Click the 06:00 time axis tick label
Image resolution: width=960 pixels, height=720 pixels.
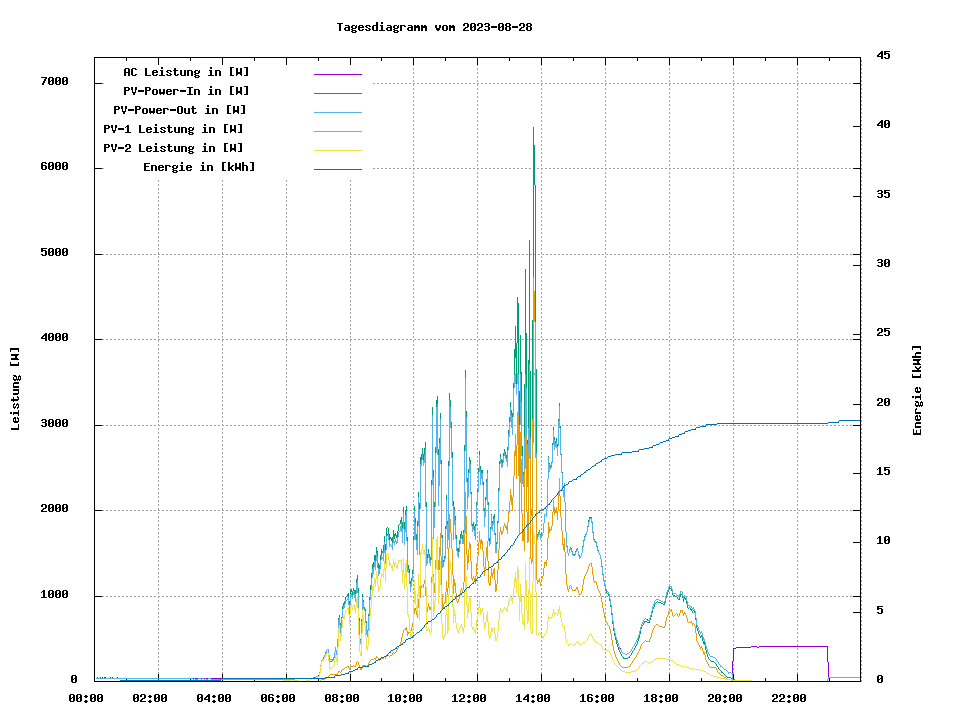click(277, 698)
